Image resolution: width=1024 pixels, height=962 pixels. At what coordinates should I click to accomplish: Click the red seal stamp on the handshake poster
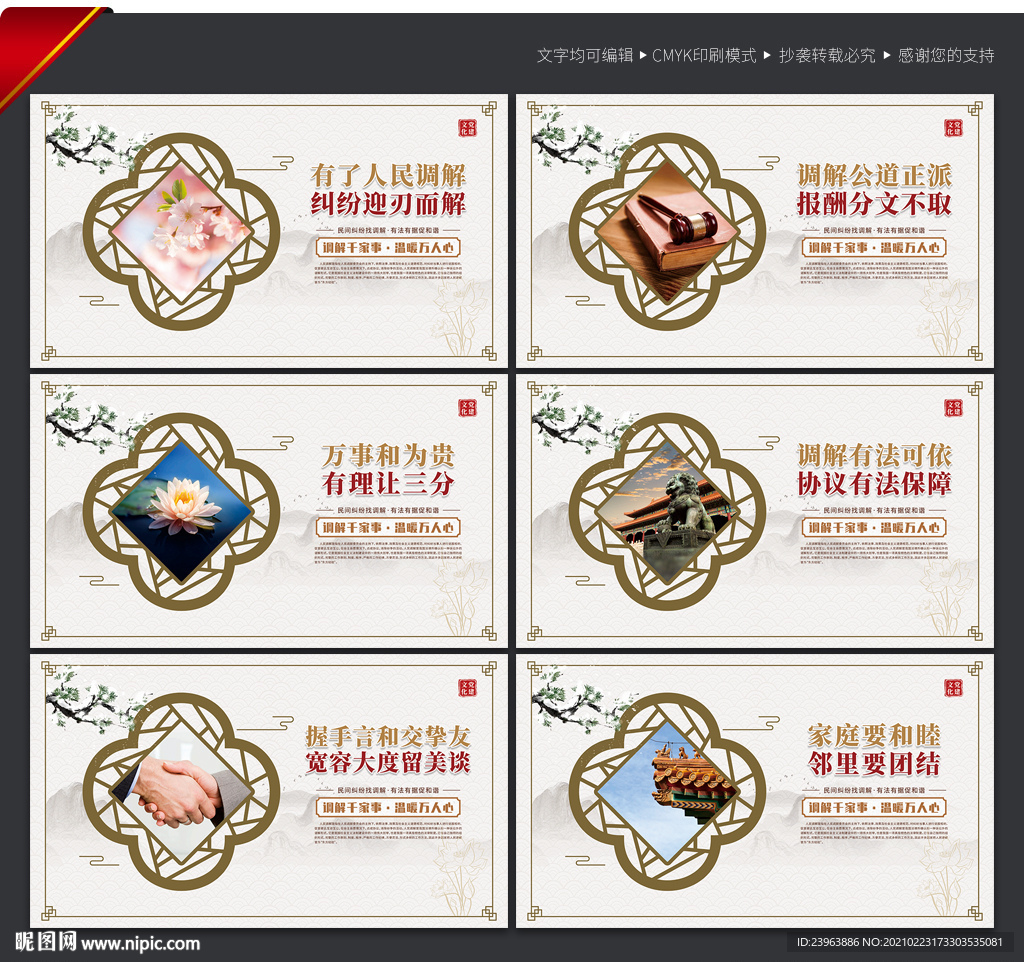point(468,687)
